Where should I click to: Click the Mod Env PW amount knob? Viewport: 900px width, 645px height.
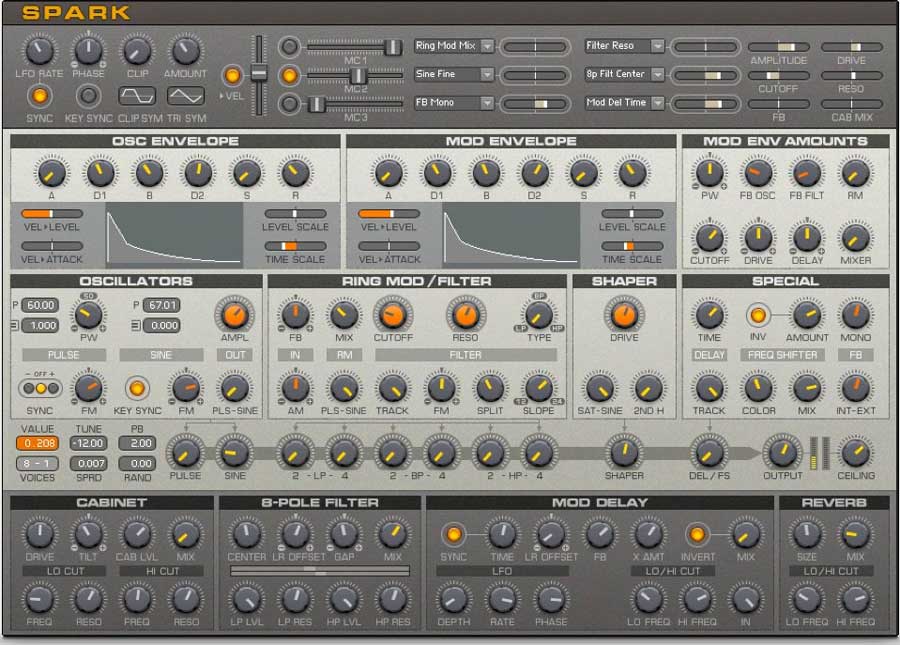click(709, 173)
